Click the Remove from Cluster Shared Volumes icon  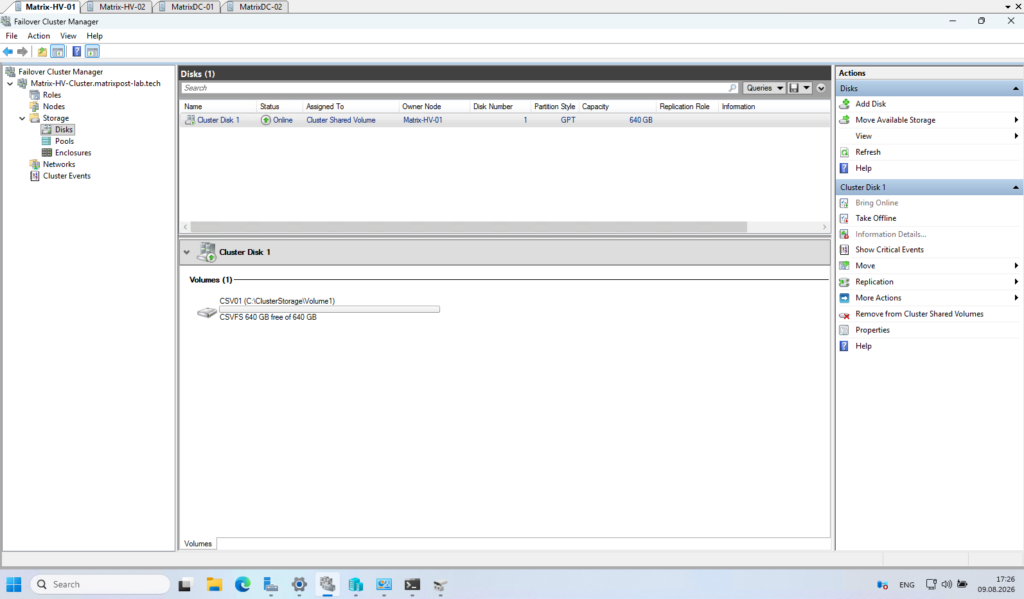click(844, 314)
